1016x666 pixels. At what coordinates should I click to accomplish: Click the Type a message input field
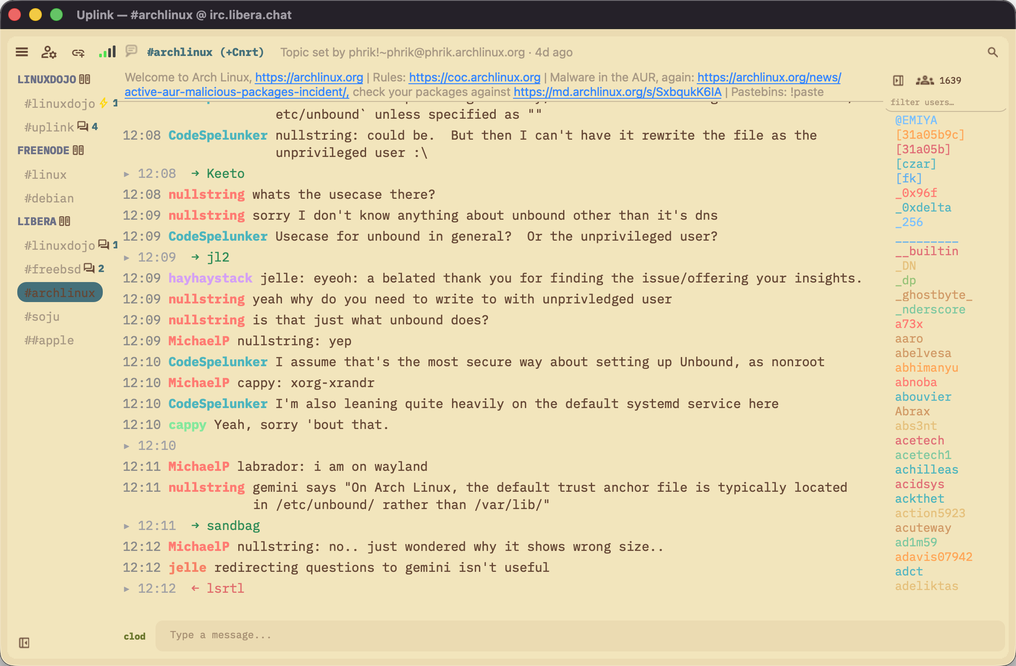tap(580, 635)
